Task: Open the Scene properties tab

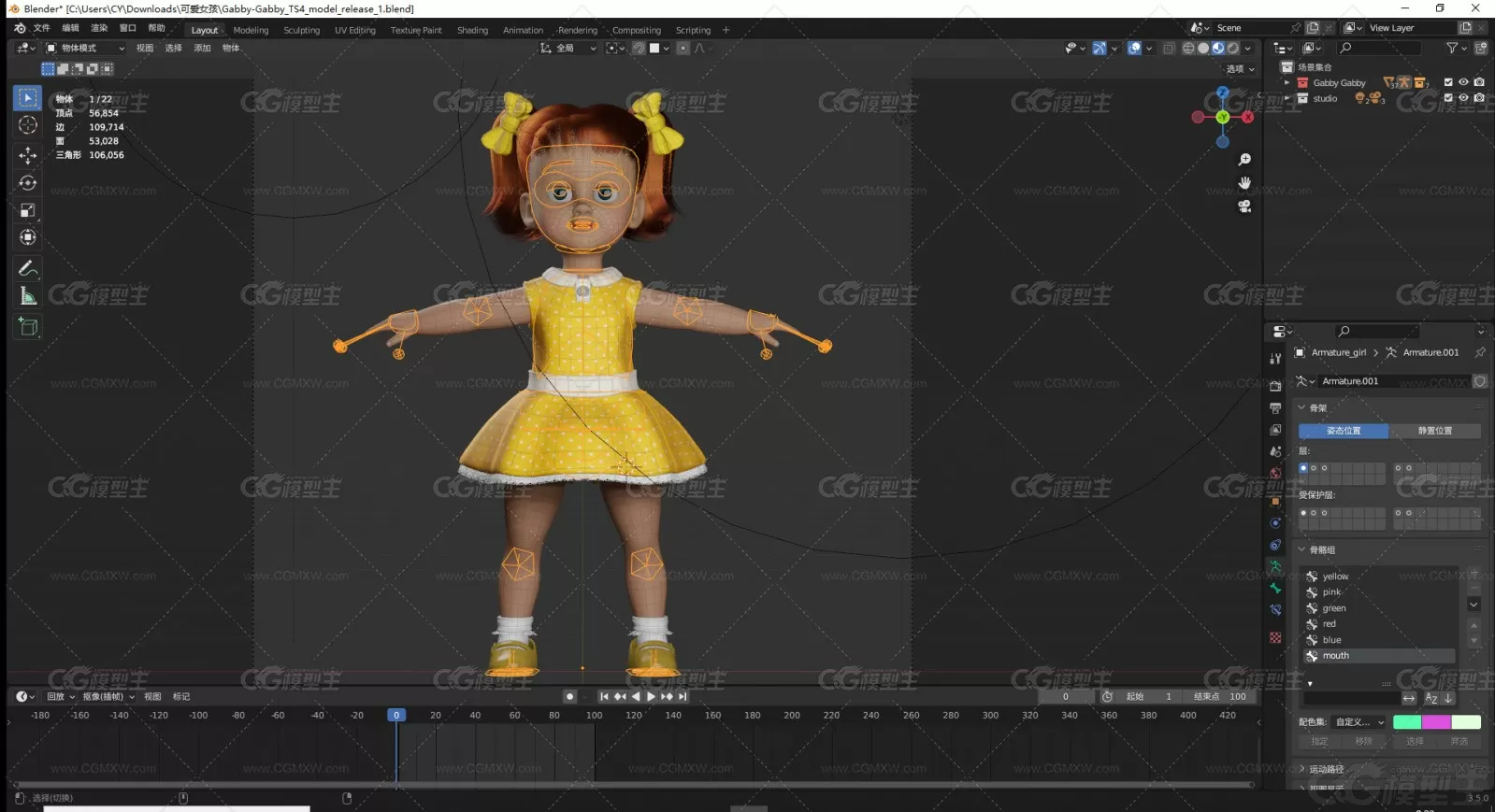Action: point(1275,451)
